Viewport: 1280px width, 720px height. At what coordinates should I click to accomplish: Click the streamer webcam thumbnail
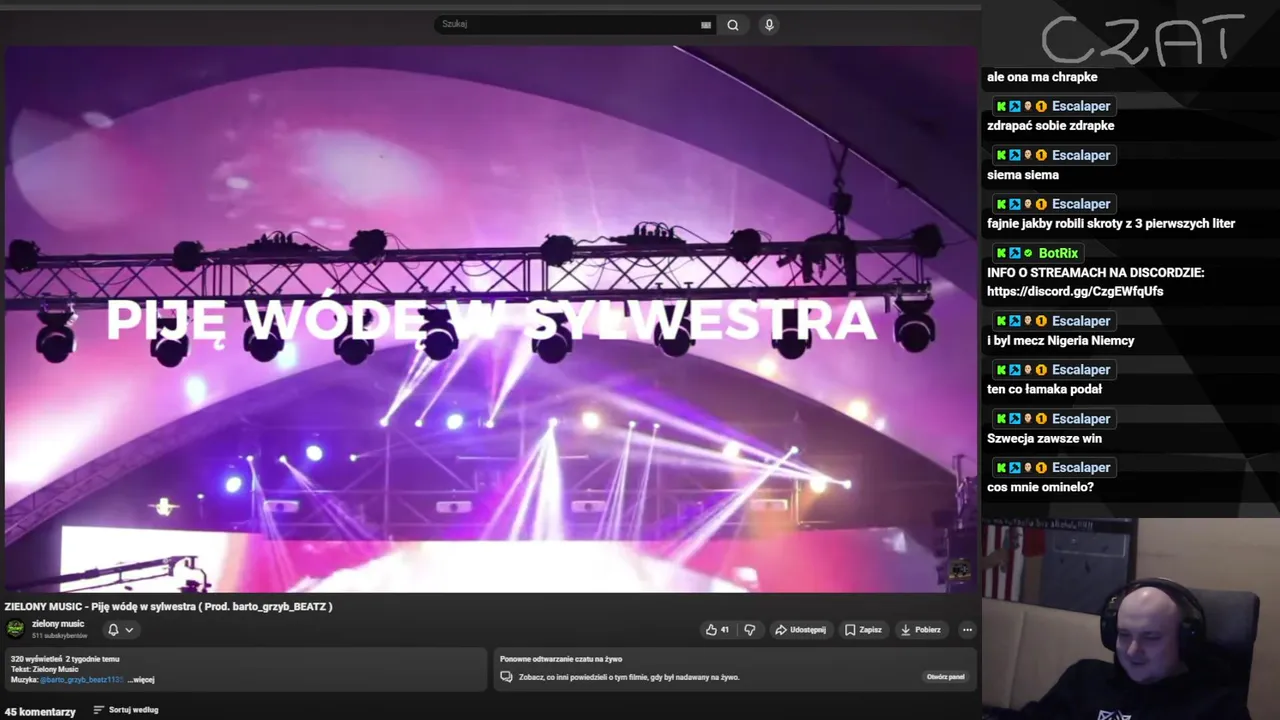pyautogui.click(x=1130, y=619)
